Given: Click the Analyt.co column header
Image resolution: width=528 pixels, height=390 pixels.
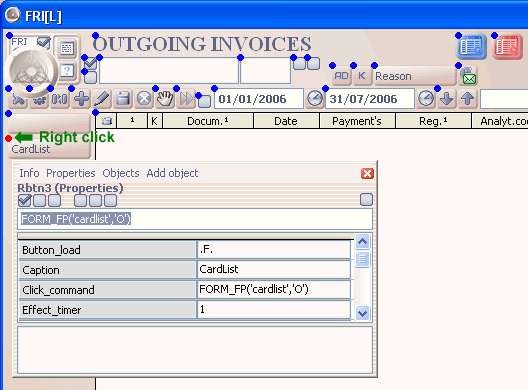Looking at the screenshot, I should 500,121.
